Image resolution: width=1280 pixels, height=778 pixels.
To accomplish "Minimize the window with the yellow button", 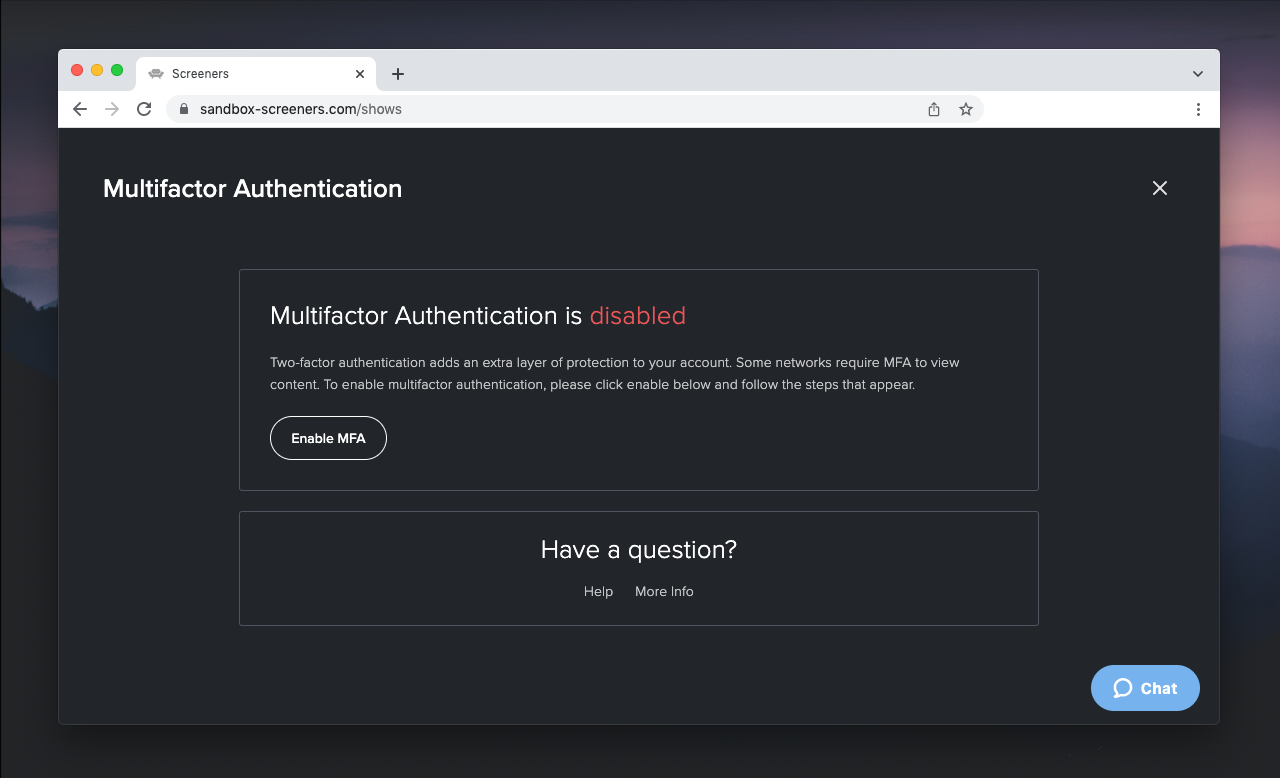I will point(97,70).
